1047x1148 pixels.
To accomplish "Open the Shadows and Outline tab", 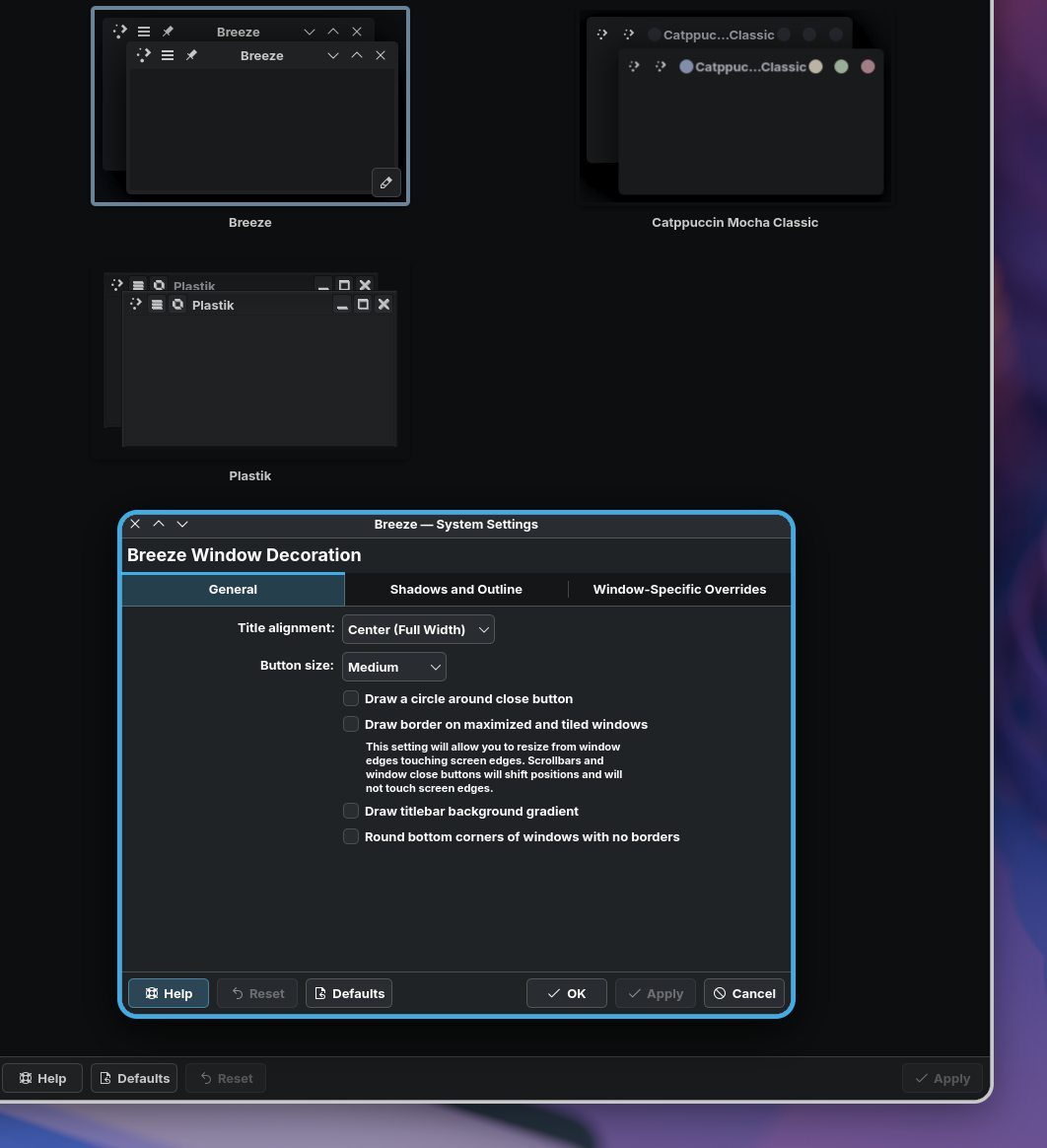I will (x=455, y=590).
